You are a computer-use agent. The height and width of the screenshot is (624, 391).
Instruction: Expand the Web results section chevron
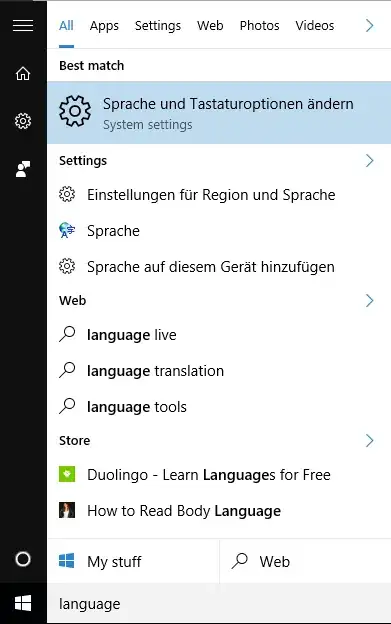click(370, 300)
